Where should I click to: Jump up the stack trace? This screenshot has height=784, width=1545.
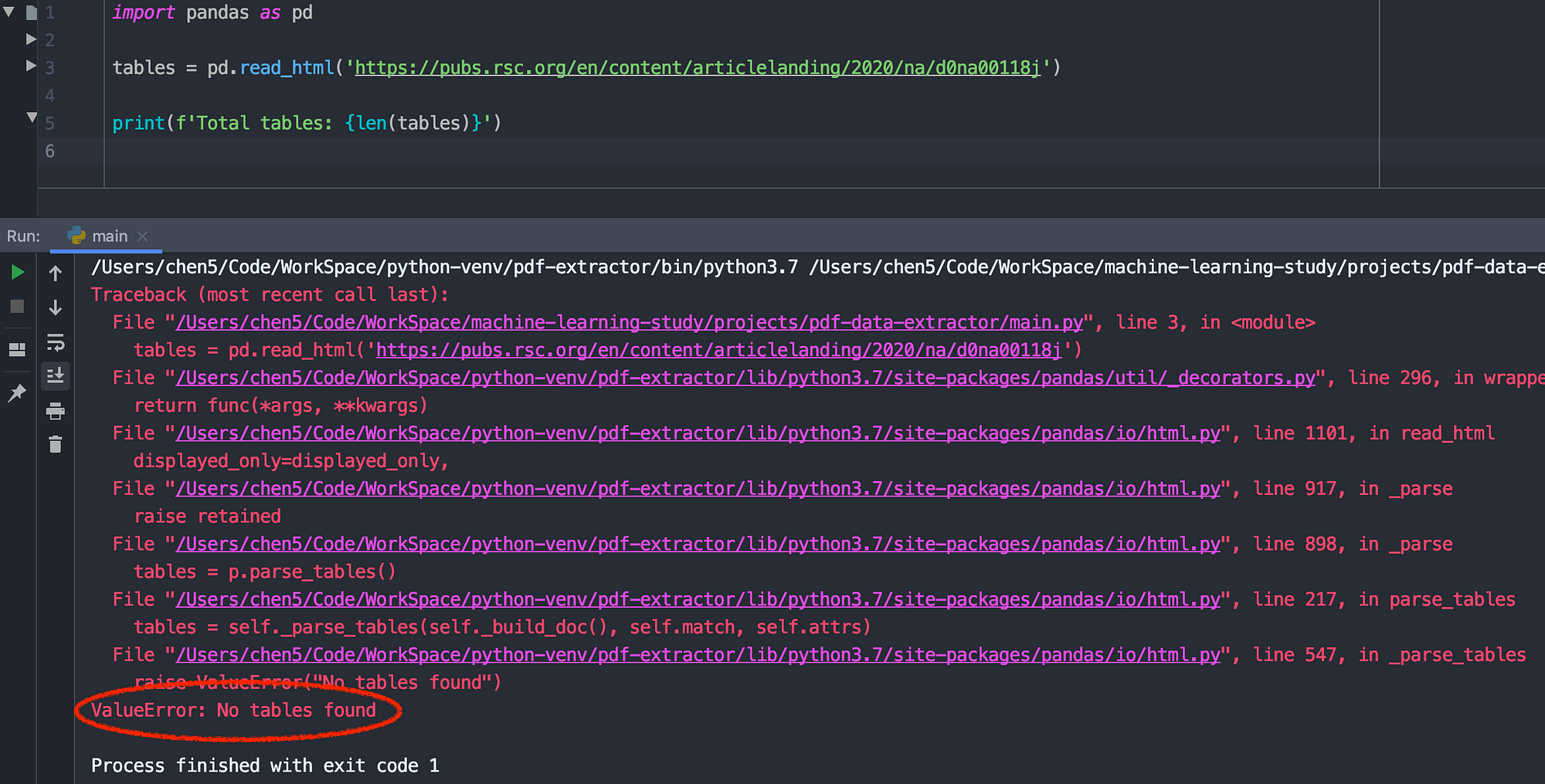pos(56,273)
